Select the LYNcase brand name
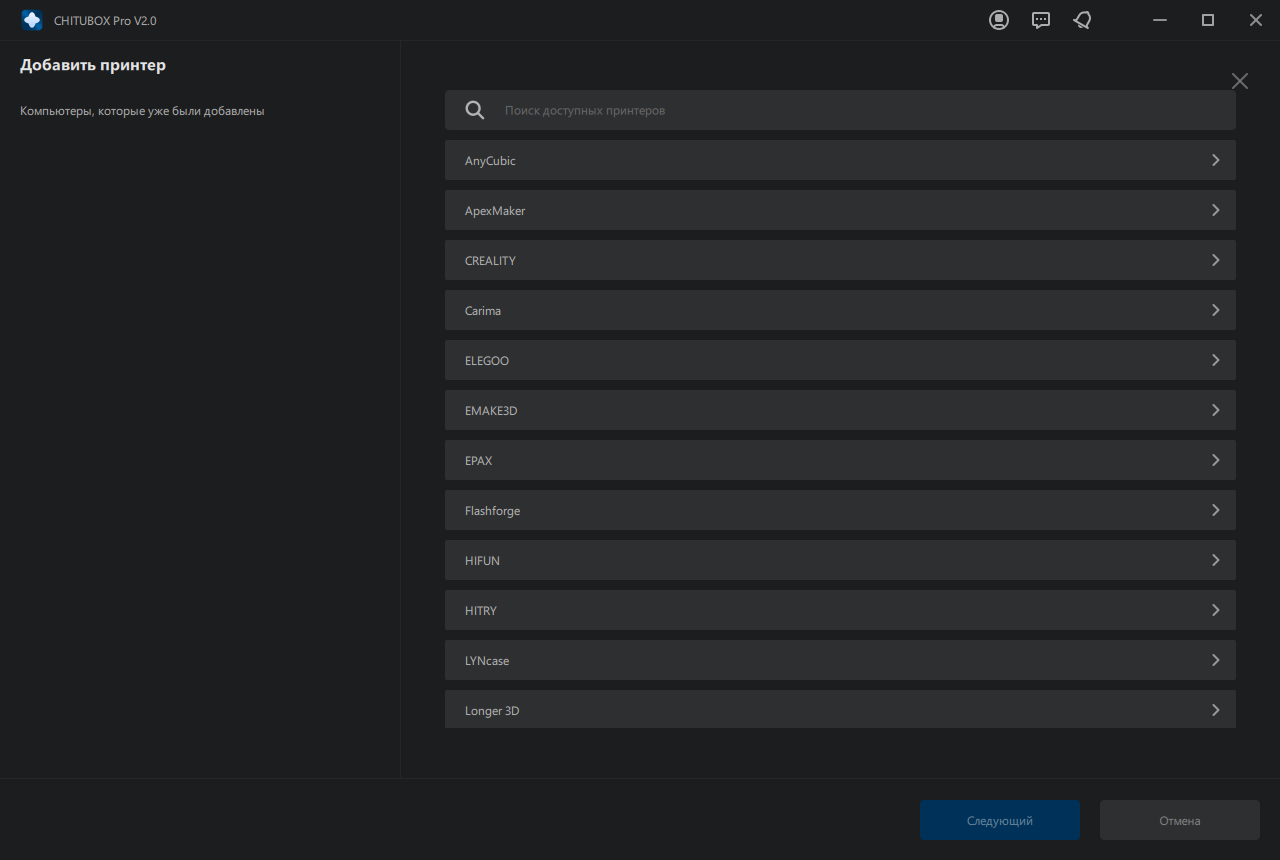Viewport: 1280px width, 860px height. pyautogui.click(x=487, y=661)
